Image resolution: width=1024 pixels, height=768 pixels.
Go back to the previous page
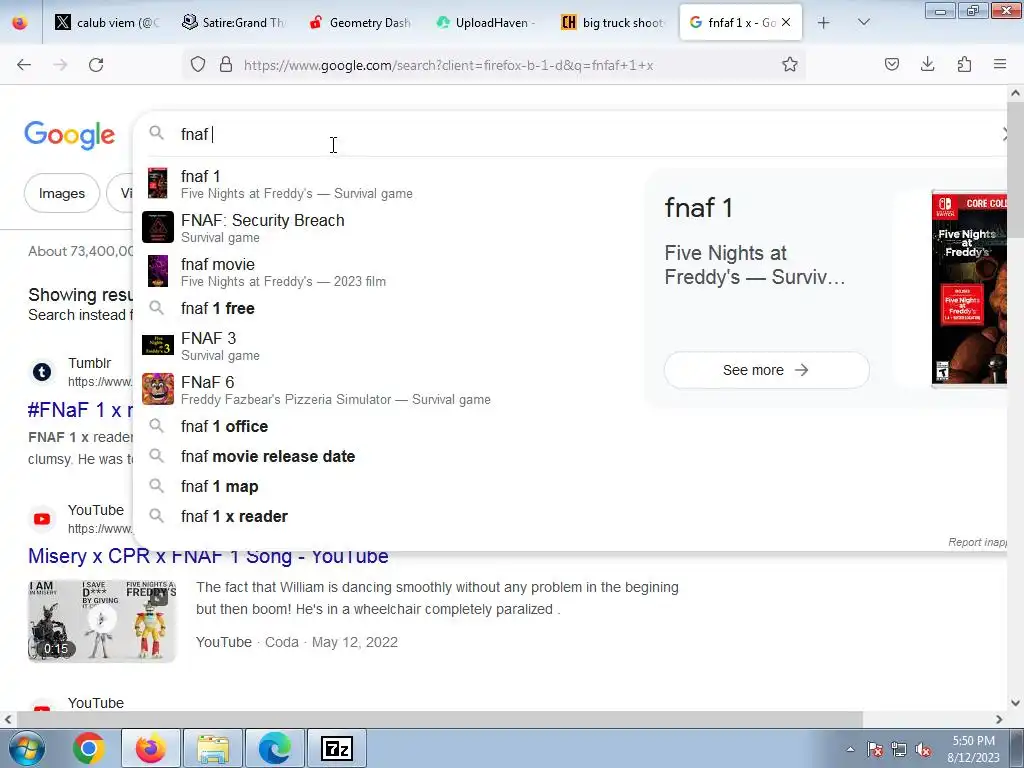[x=24, y=65]
